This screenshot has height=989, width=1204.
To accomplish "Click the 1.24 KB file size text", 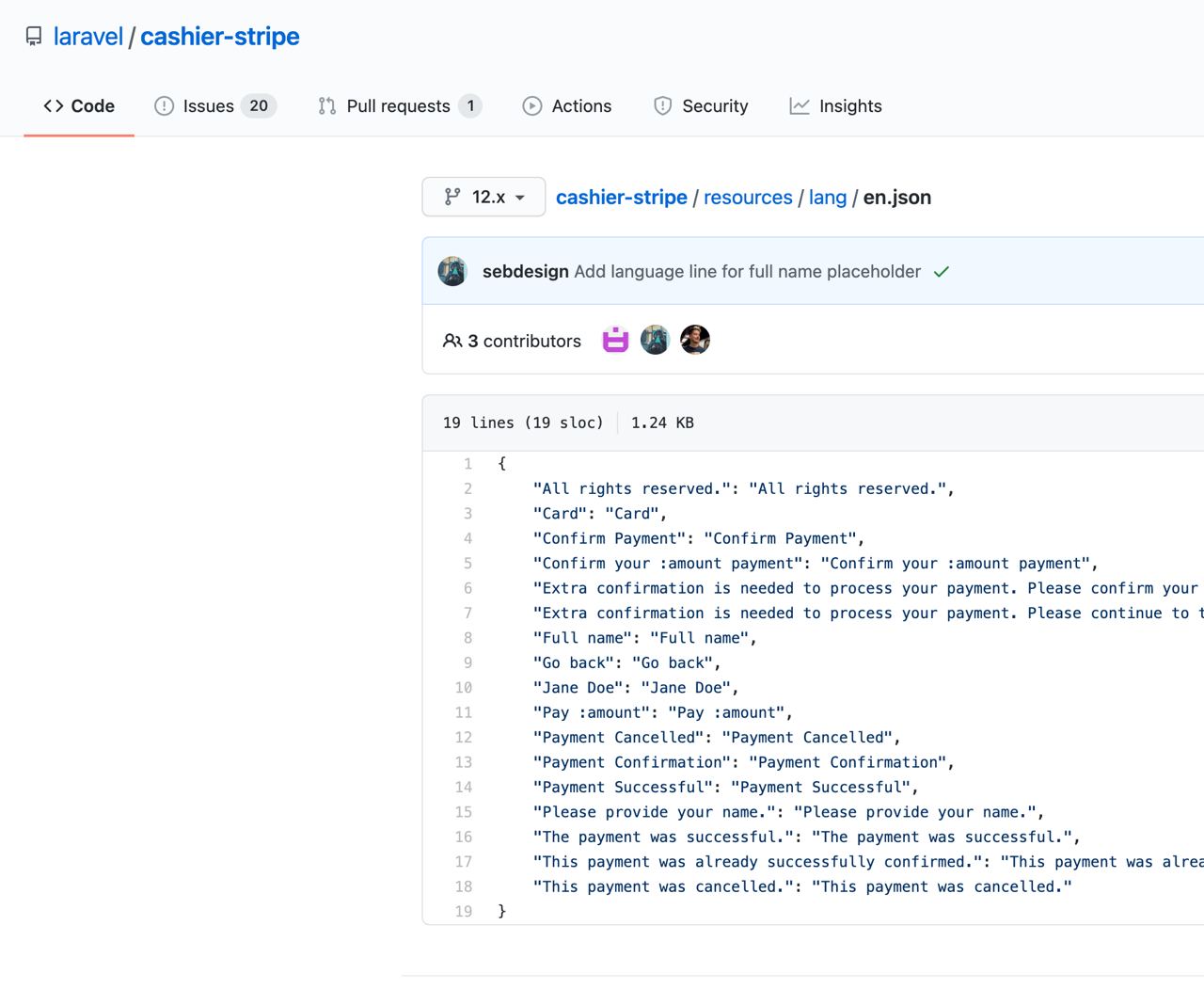I will click(x=662, y=423).
